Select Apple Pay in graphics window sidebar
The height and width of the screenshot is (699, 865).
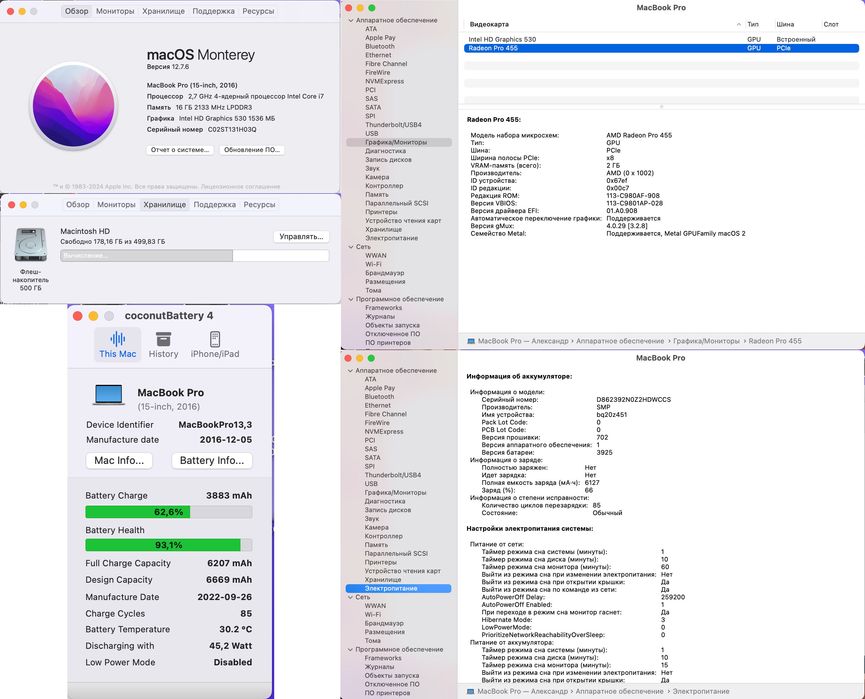click(x=380, y=38)
